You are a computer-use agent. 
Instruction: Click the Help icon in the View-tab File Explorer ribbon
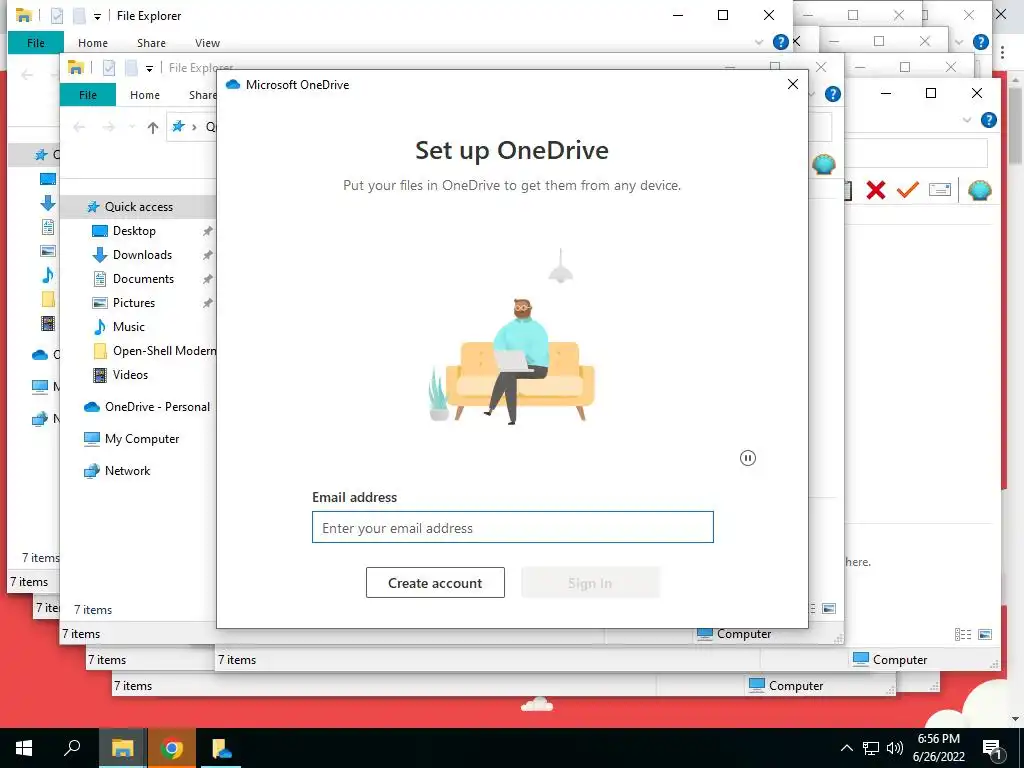[780, 42]
